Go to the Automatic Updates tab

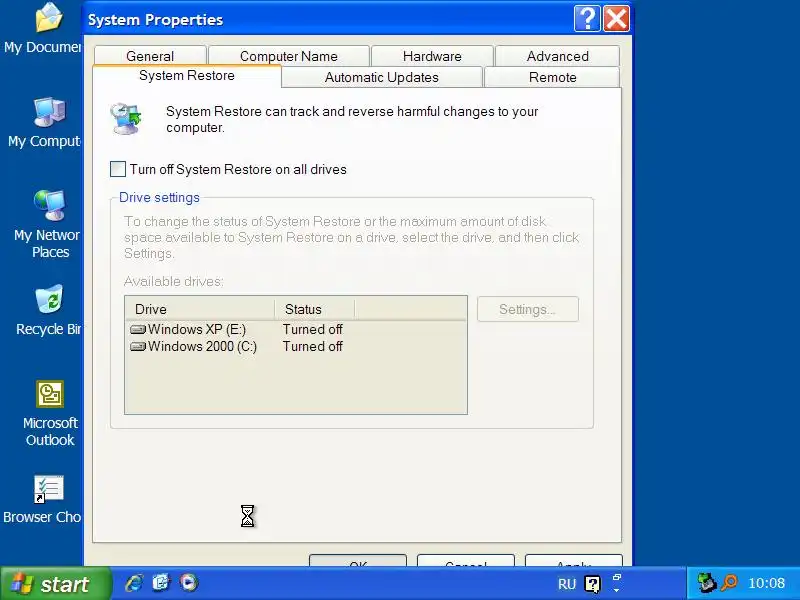point(382,77)
